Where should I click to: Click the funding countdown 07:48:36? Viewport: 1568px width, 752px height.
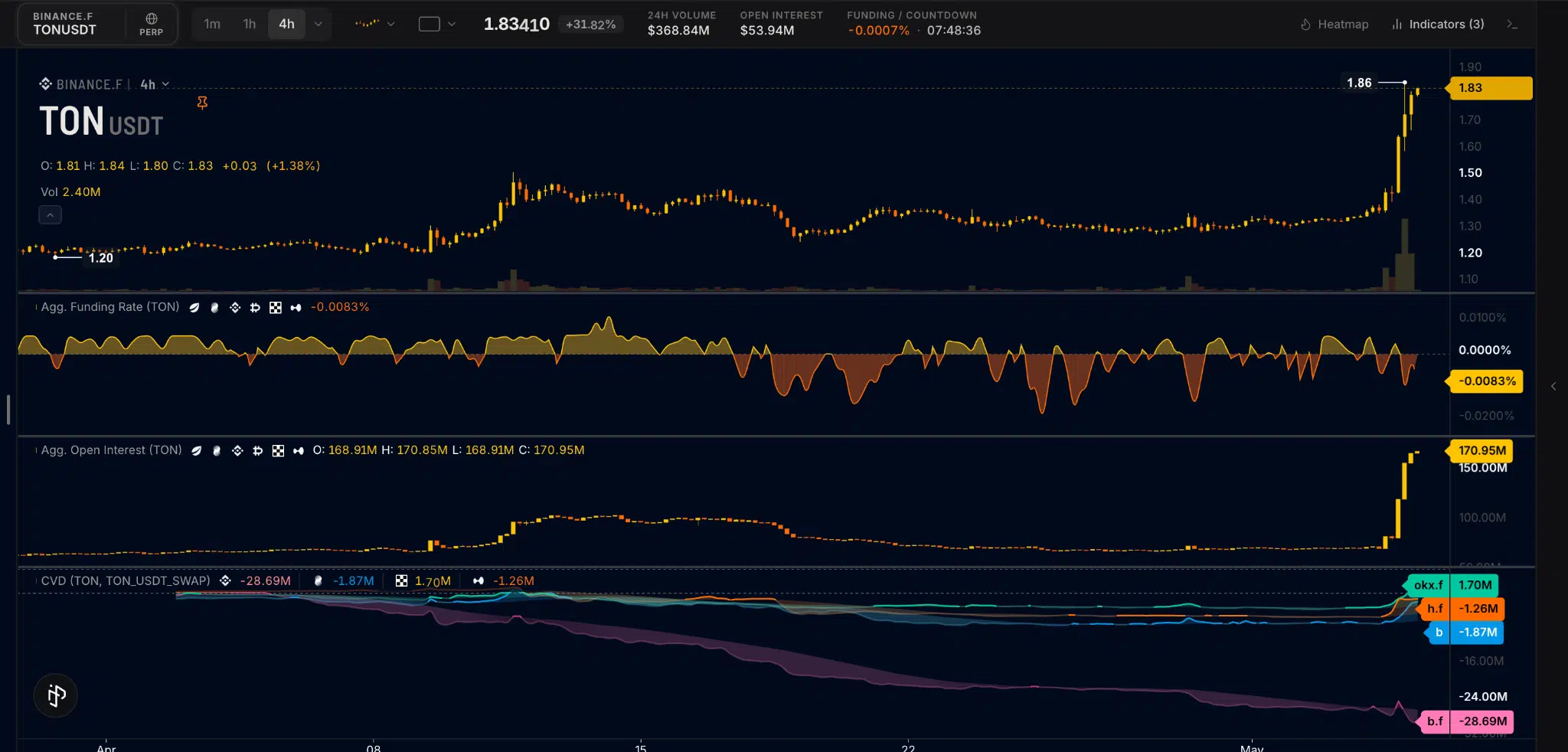tap(954, 31)
